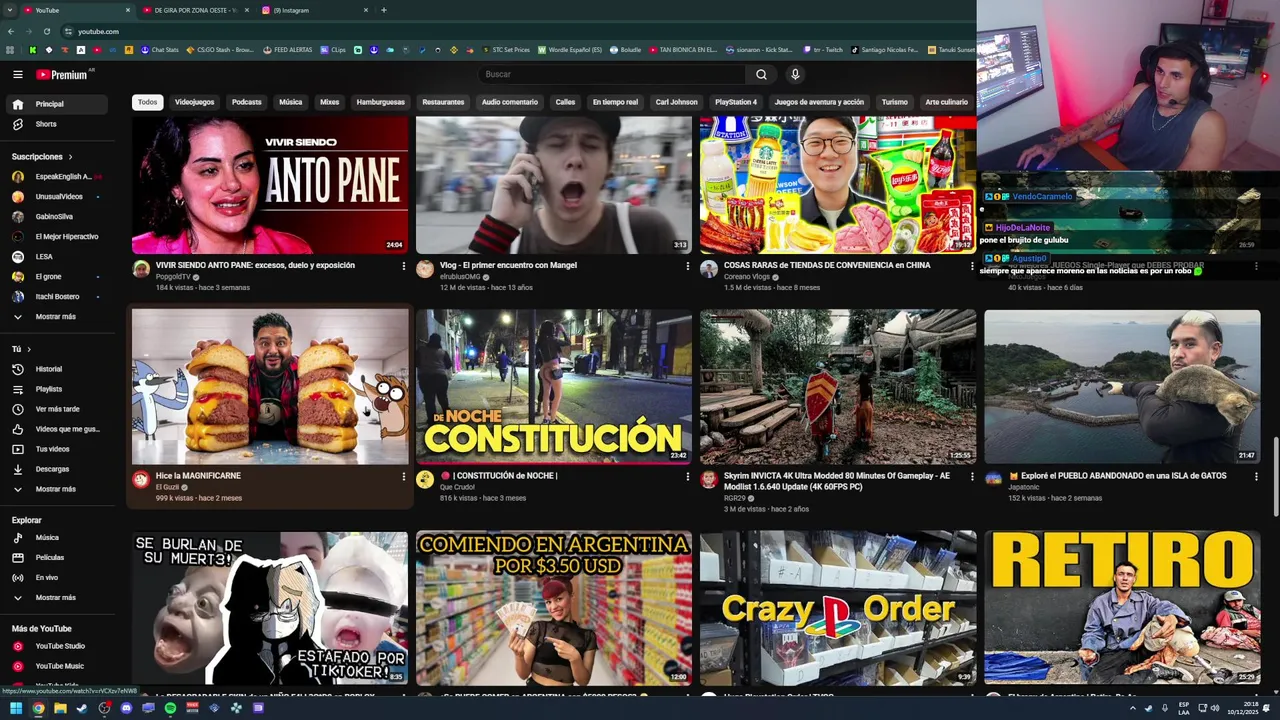Image resolution: width=1280 pixels, height=720 pixels.
Task: Open GabinoSilva subscription channel
Action: click(x=58, y=216)
